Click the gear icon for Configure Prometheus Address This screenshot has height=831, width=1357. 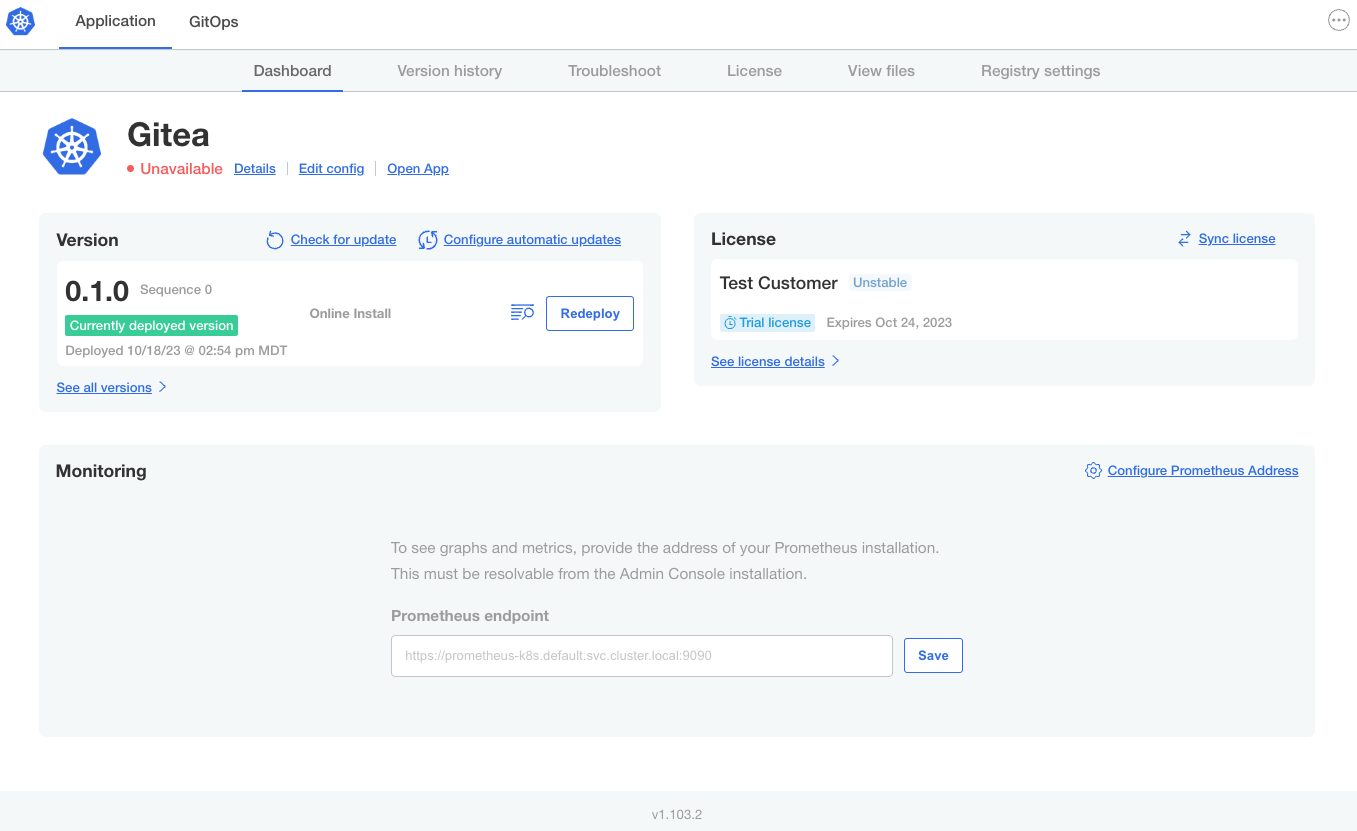[x=1093, y=470]
